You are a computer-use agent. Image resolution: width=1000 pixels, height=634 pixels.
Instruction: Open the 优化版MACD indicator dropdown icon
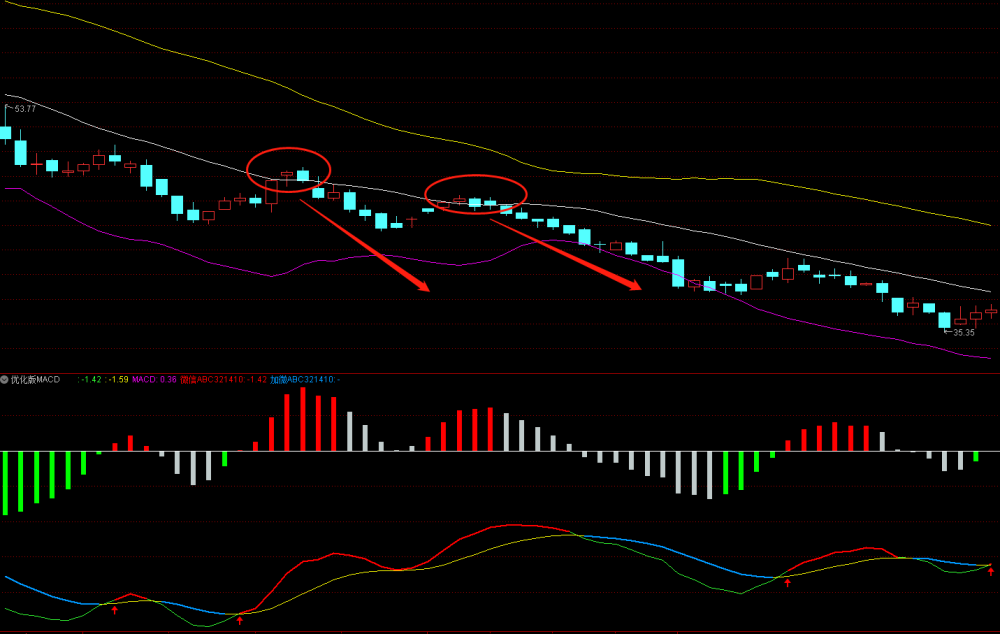click(4, 380)
